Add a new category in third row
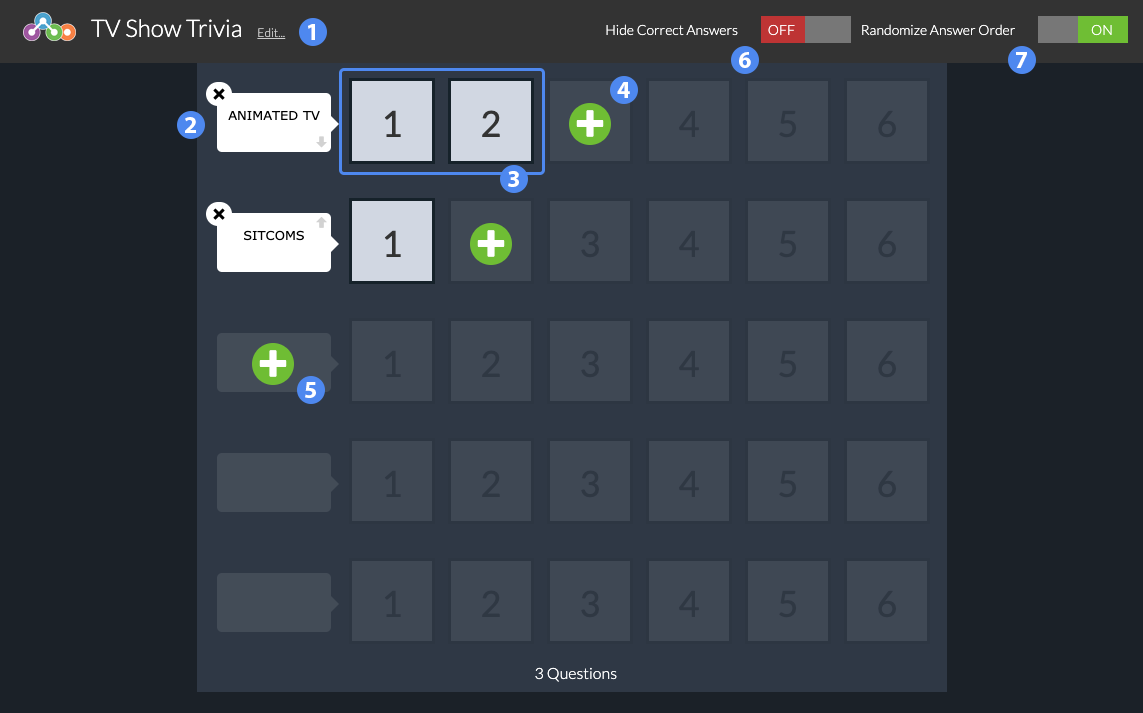The height and width of the screenshot is (713, 1143). 273,363
